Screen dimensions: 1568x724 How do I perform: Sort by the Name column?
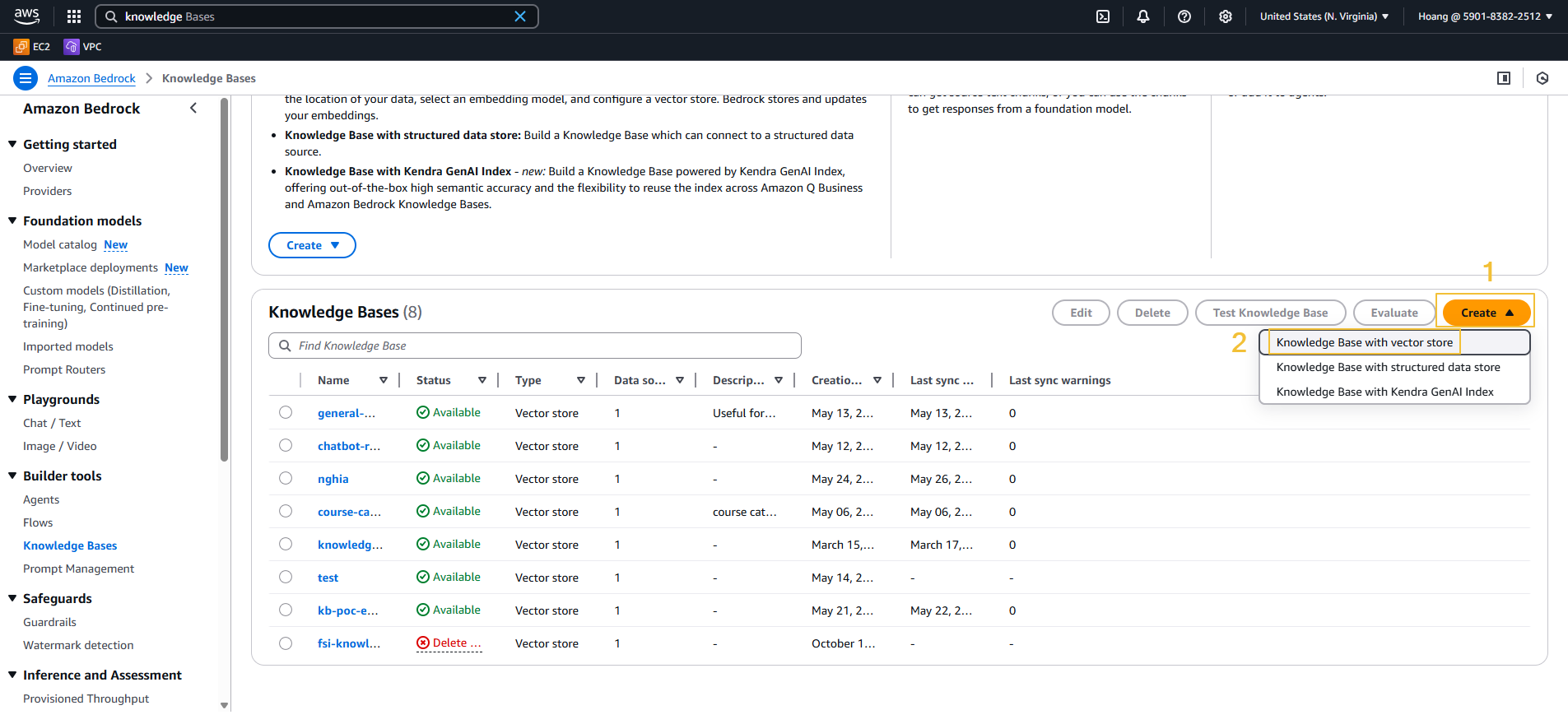click(x=384, y=380)
